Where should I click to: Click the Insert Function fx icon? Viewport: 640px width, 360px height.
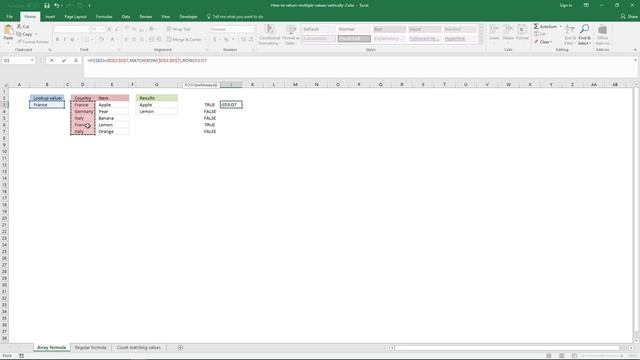[x=76, y=60]
